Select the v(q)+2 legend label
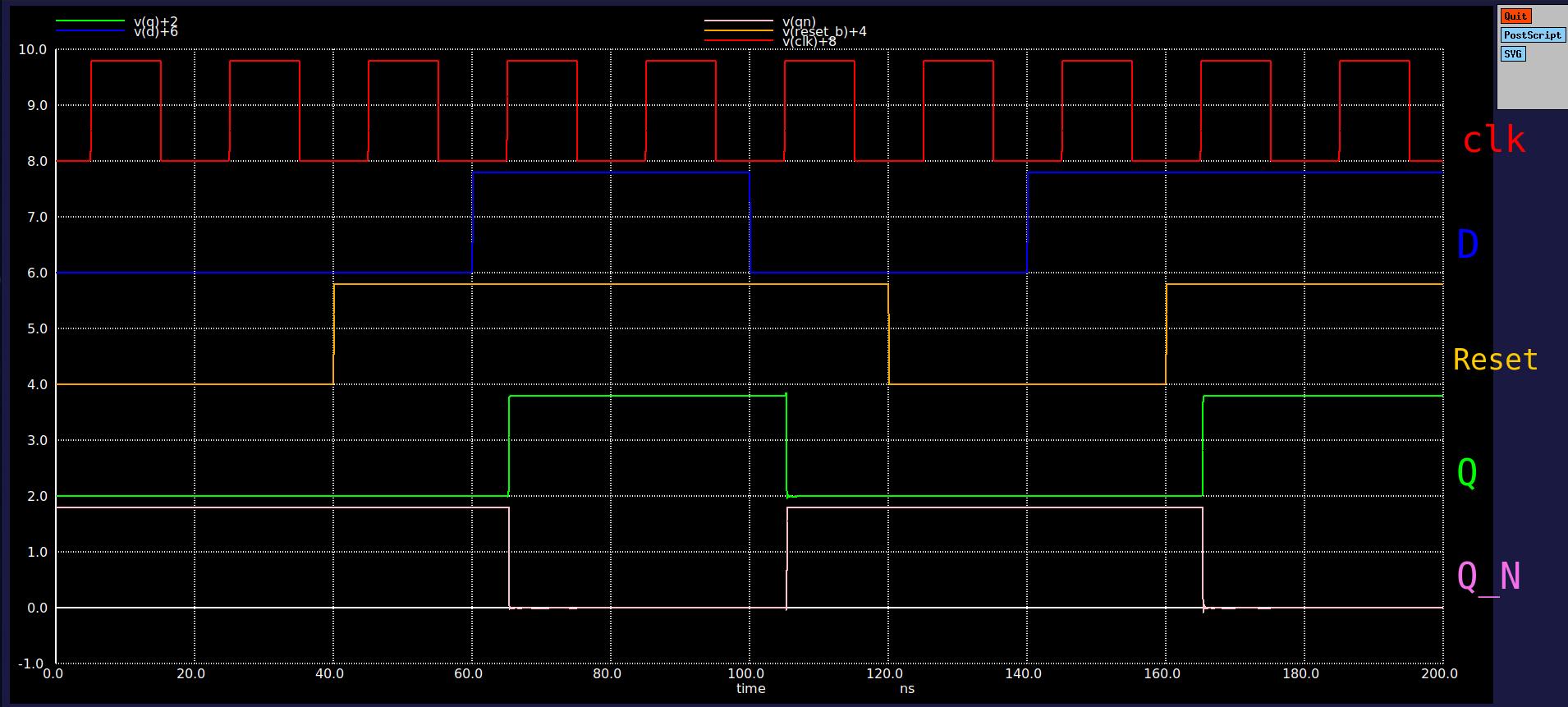This screenshot has height=707, width=1568. coord(155,21)
